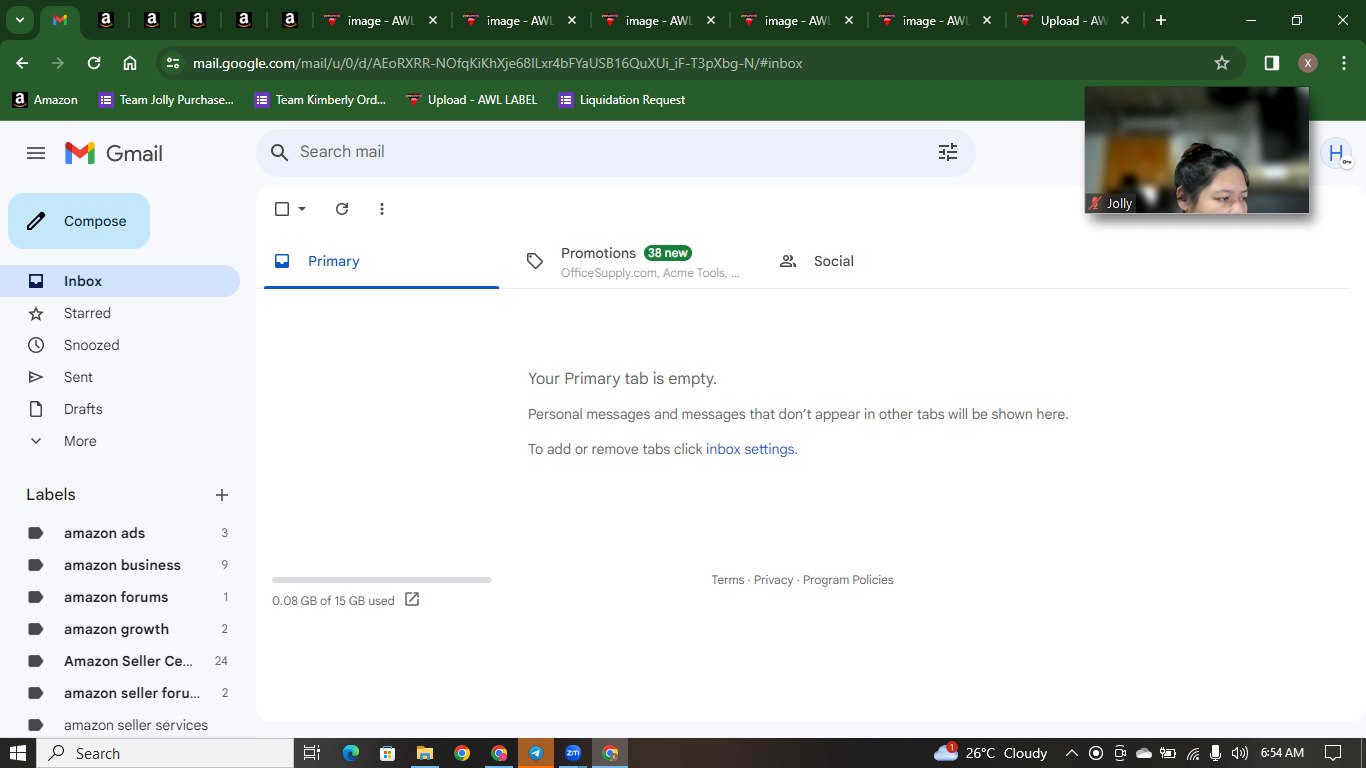This screenshot has height=768, width=1366.
Task: Open a new browser tab
Action: 1161,20
